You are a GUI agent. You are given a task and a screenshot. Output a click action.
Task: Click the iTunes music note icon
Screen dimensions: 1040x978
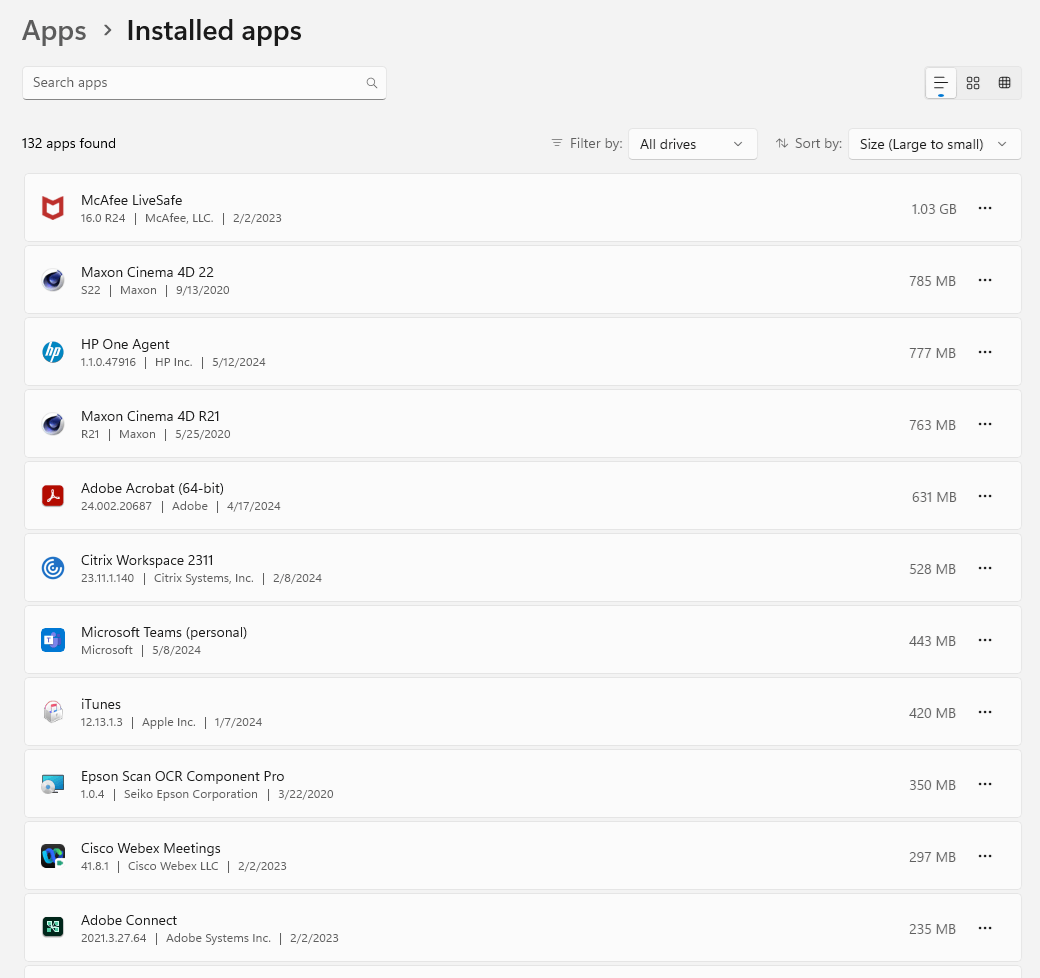coord(53,712)
